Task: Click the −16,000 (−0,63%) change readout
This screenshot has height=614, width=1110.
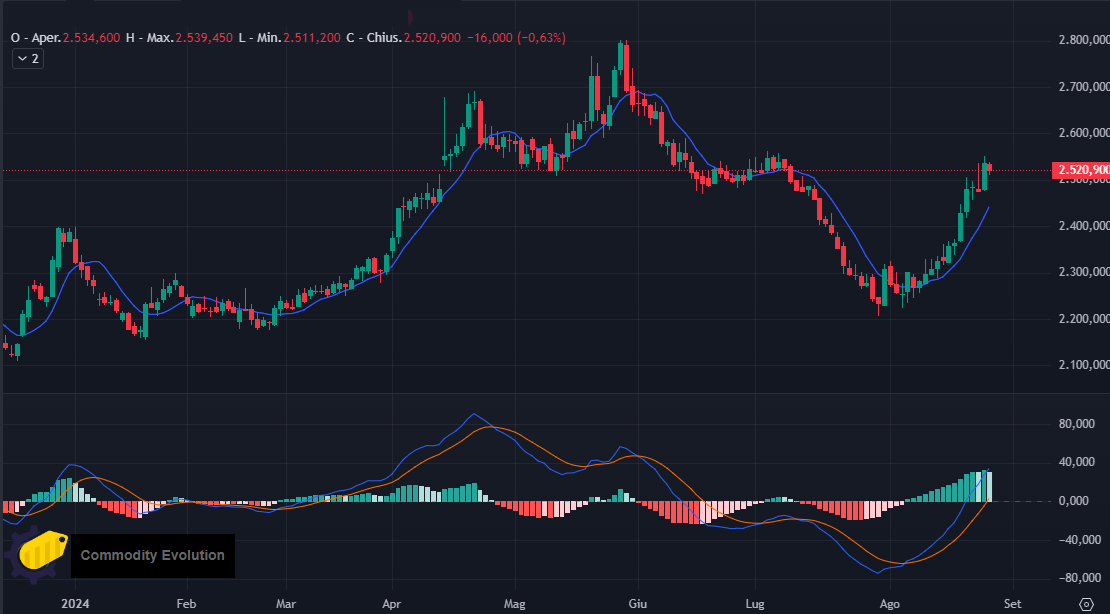Action: pos(516,38)
